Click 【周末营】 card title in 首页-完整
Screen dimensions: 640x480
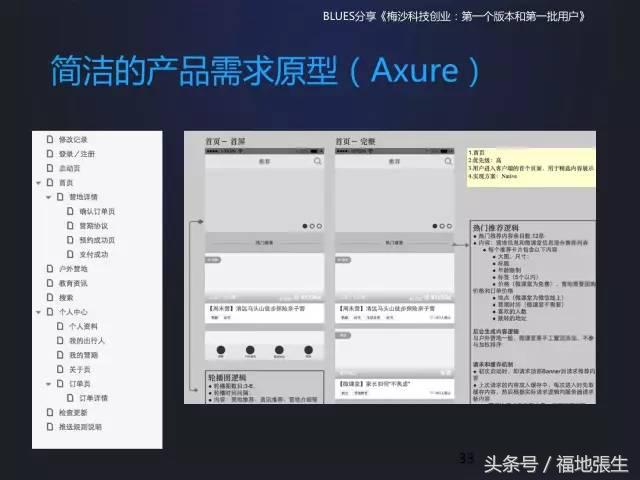[x=387, y=309]
